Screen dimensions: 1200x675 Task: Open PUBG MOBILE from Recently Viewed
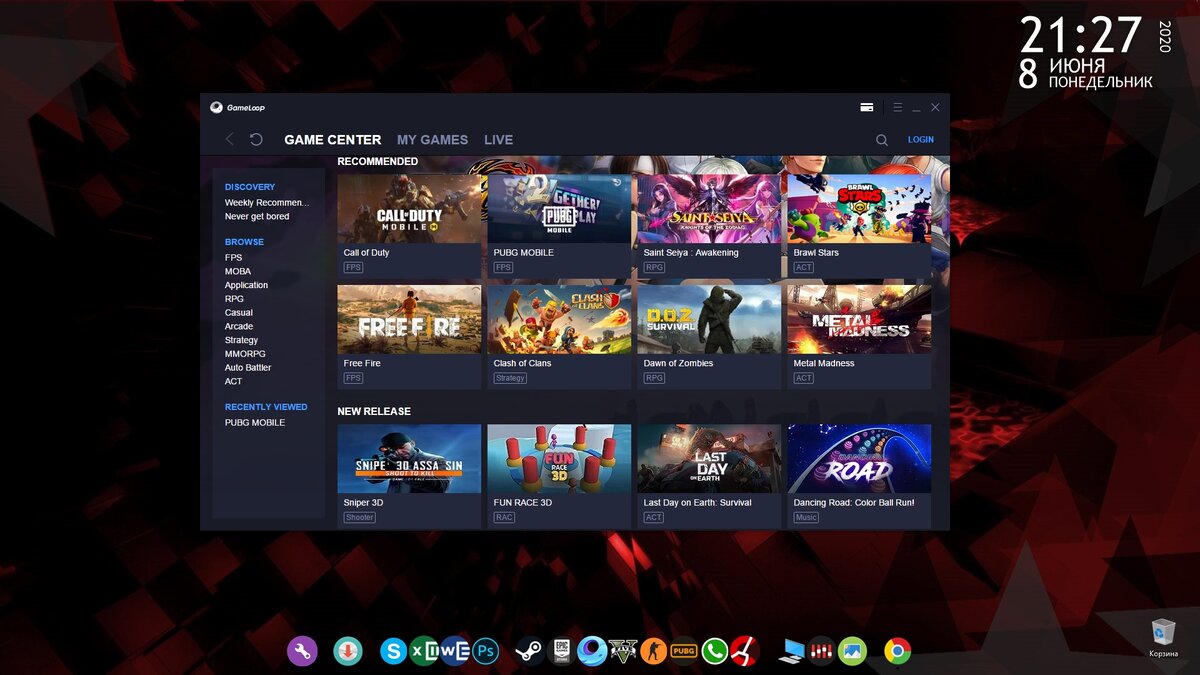coord(253,422)
